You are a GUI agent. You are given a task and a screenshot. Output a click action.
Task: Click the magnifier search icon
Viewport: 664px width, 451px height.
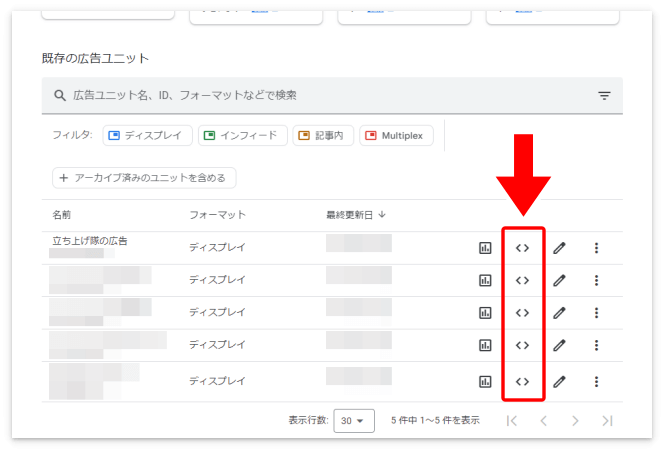point(60,95)
